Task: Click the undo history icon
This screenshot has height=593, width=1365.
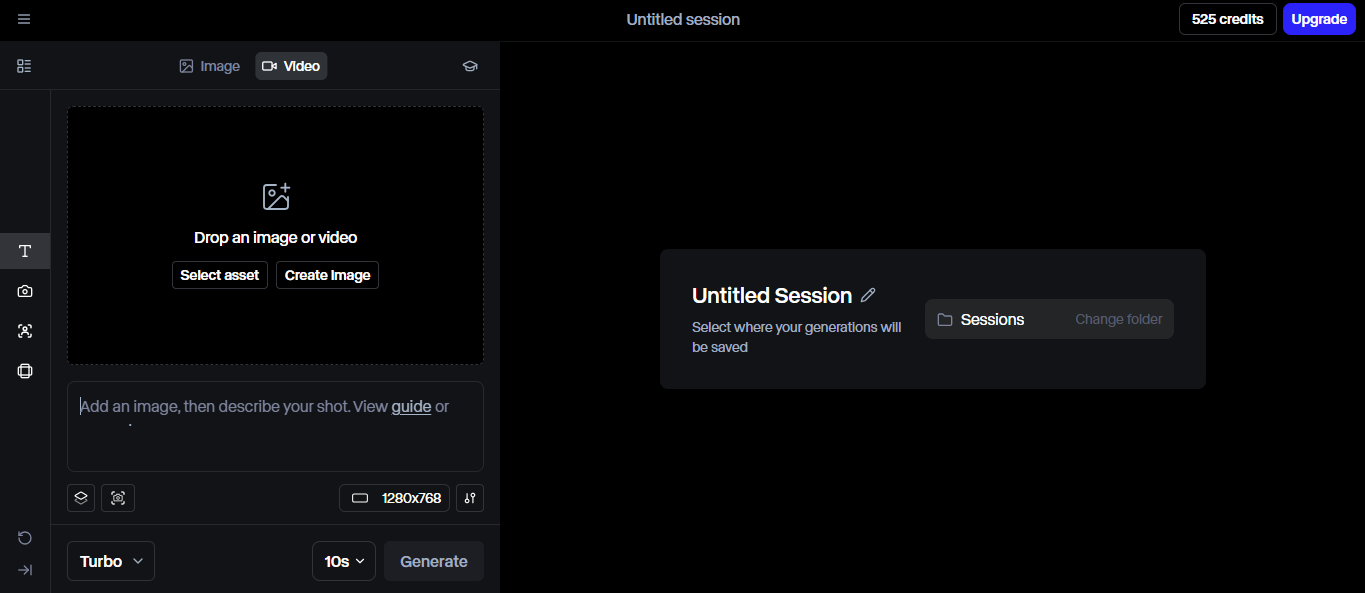Action: (x=25, y=538)
